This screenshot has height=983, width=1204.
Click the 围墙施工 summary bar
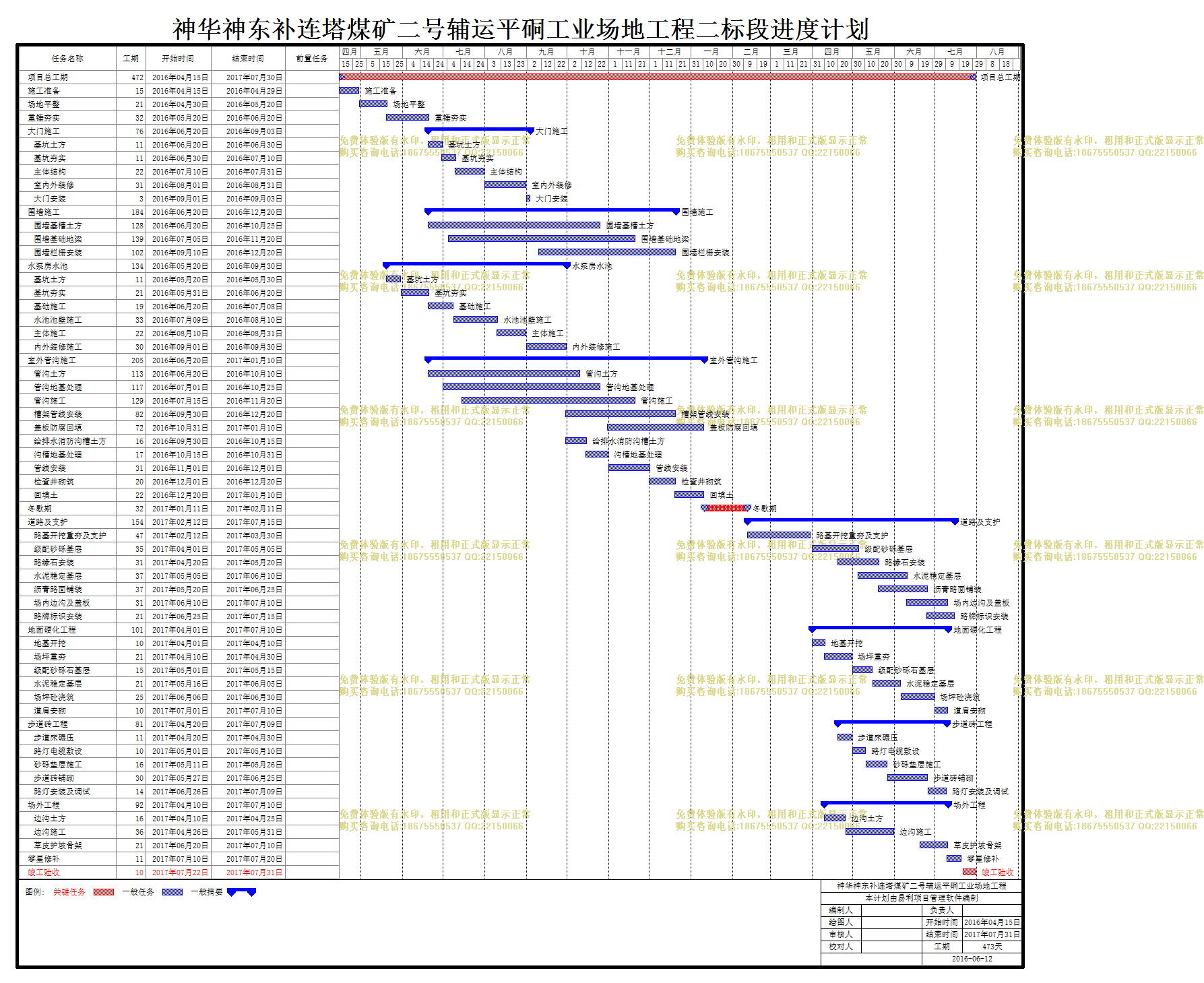click(x=552, y=211)
